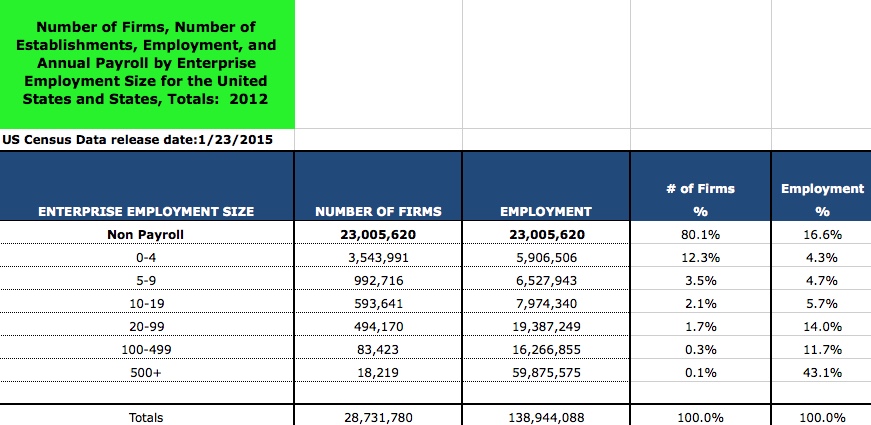Select the EMPLOYMENT column header
Viewport: 871px width, 425px height.
point(546,186)
